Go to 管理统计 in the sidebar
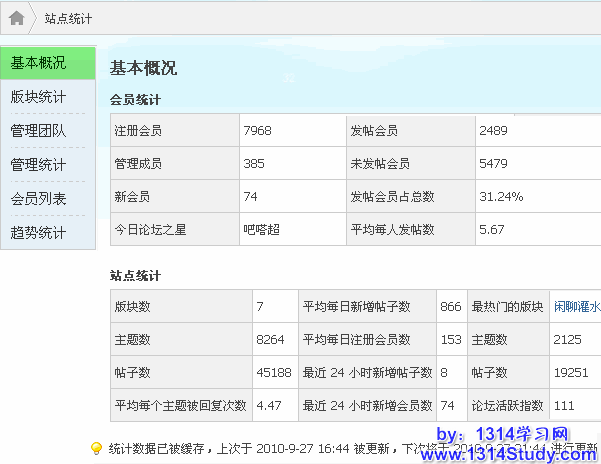601x464 pixels. [39, 165]
